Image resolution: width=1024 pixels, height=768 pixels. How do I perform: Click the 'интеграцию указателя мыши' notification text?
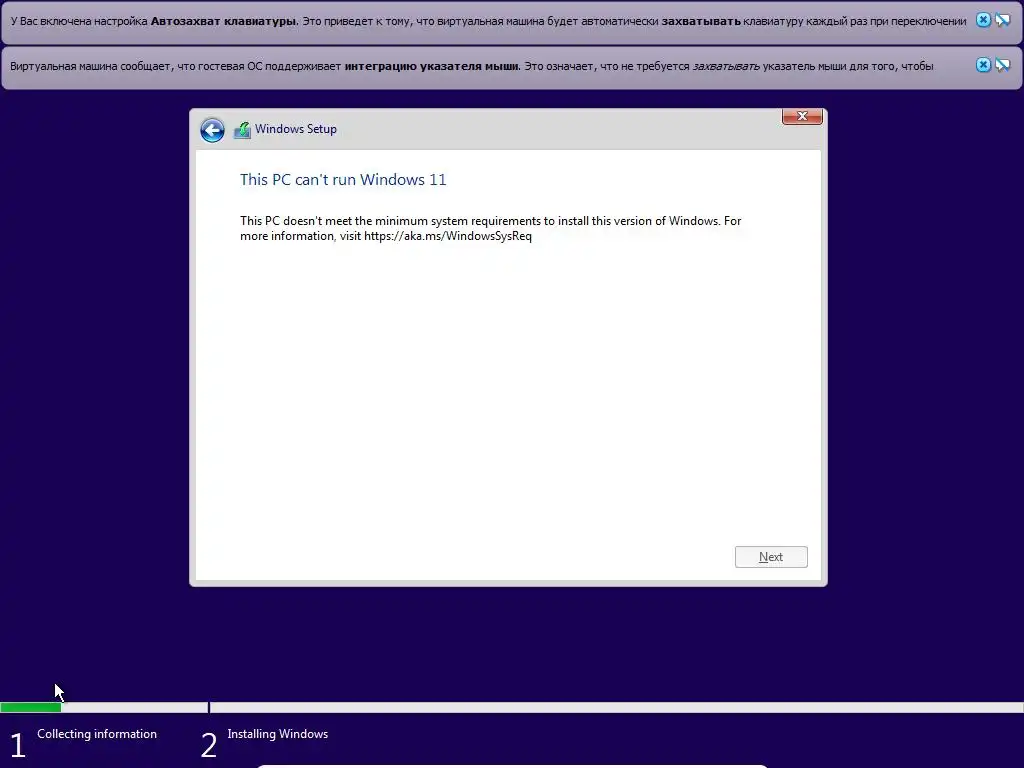click(432, 66)
